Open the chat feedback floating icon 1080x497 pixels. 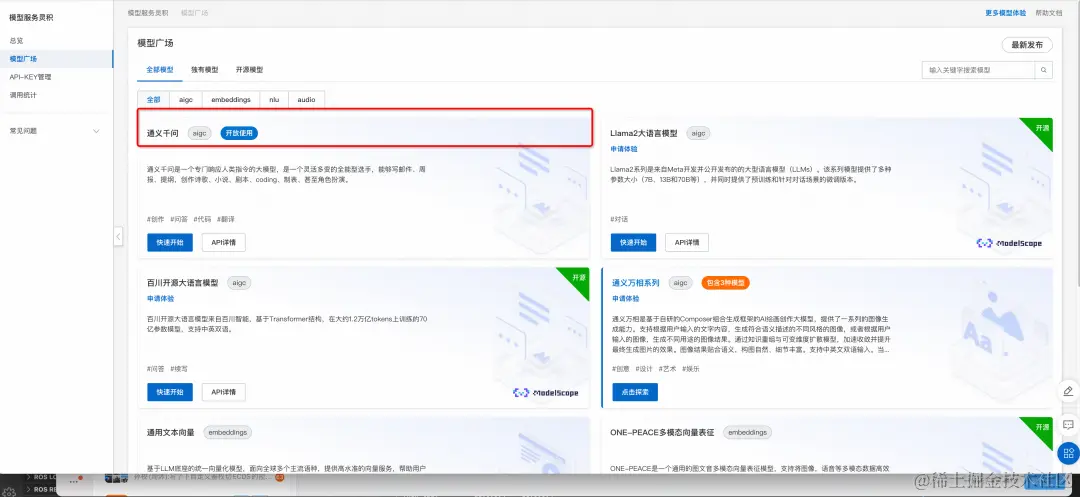click(x=1068, y=424)
